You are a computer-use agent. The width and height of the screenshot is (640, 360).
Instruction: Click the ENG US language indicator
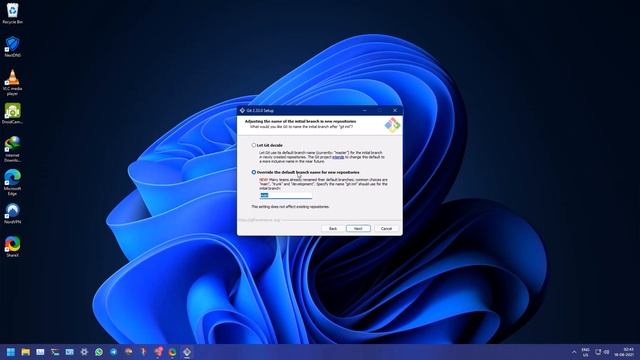click(585, 352)
